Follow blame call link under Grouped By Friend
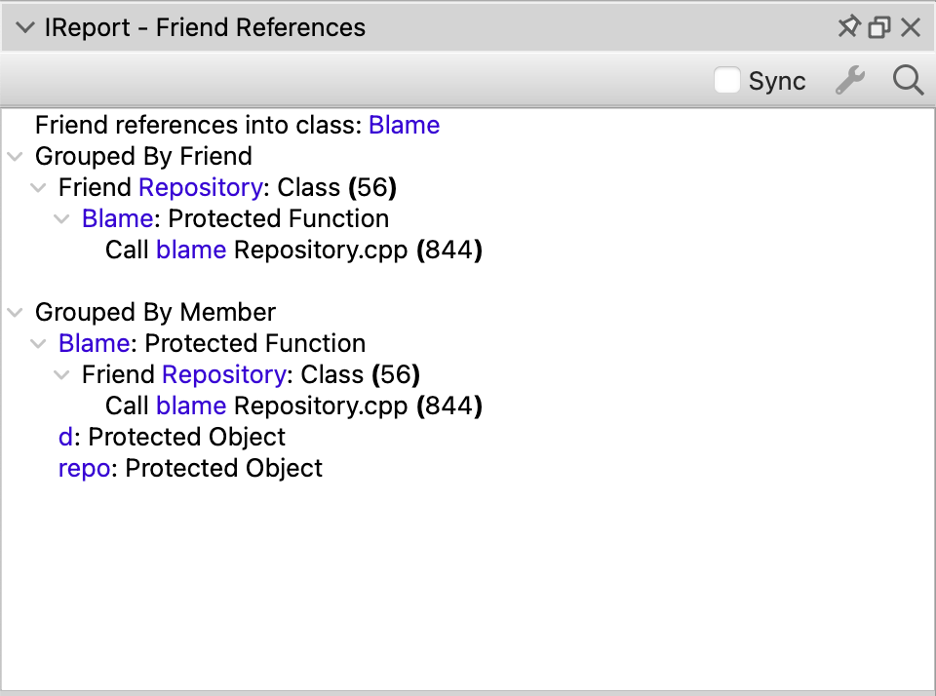The height and width of the screenshot is (696, 936). (191, 250)
